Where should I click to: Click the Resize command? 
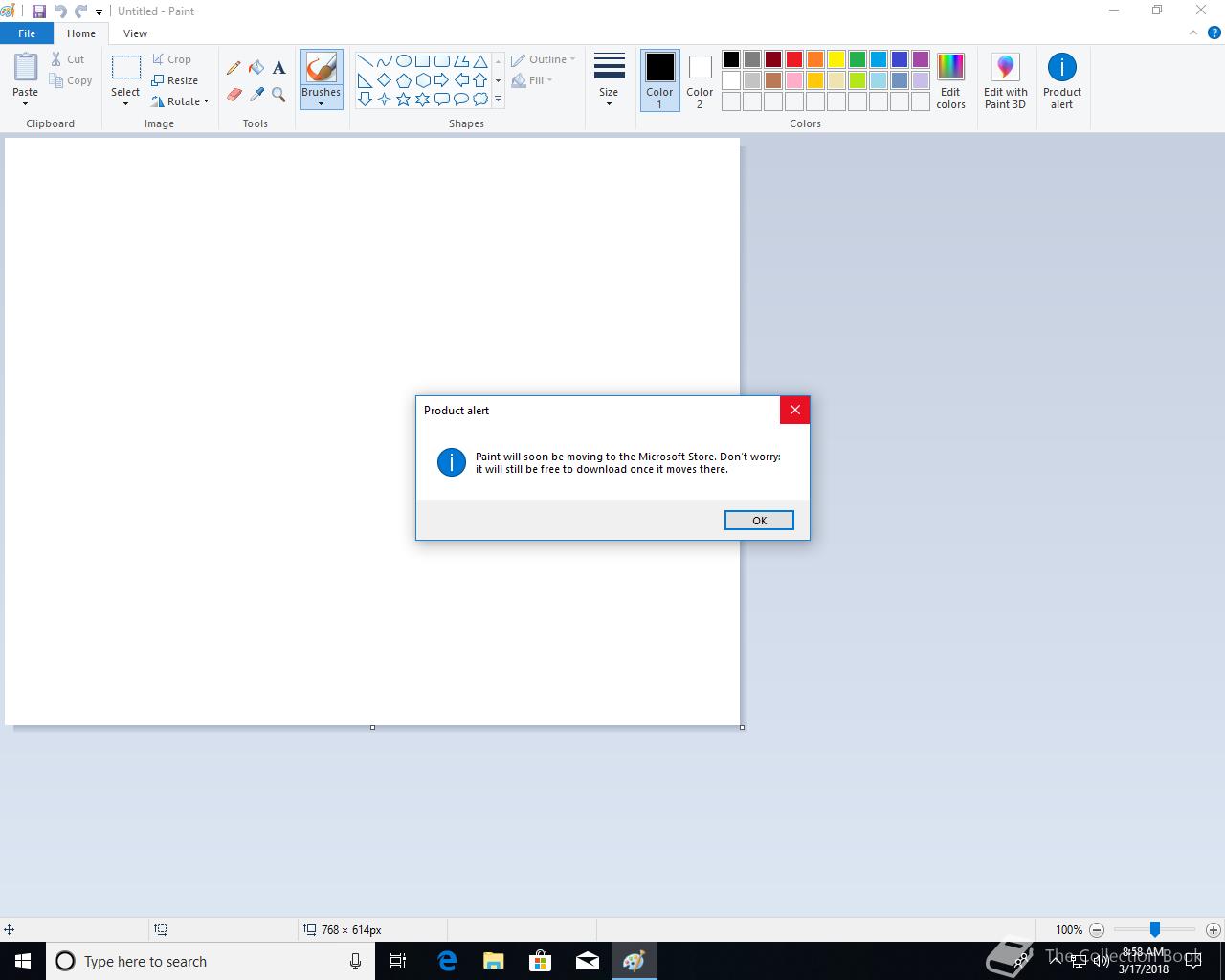click(x=175, y=80)
